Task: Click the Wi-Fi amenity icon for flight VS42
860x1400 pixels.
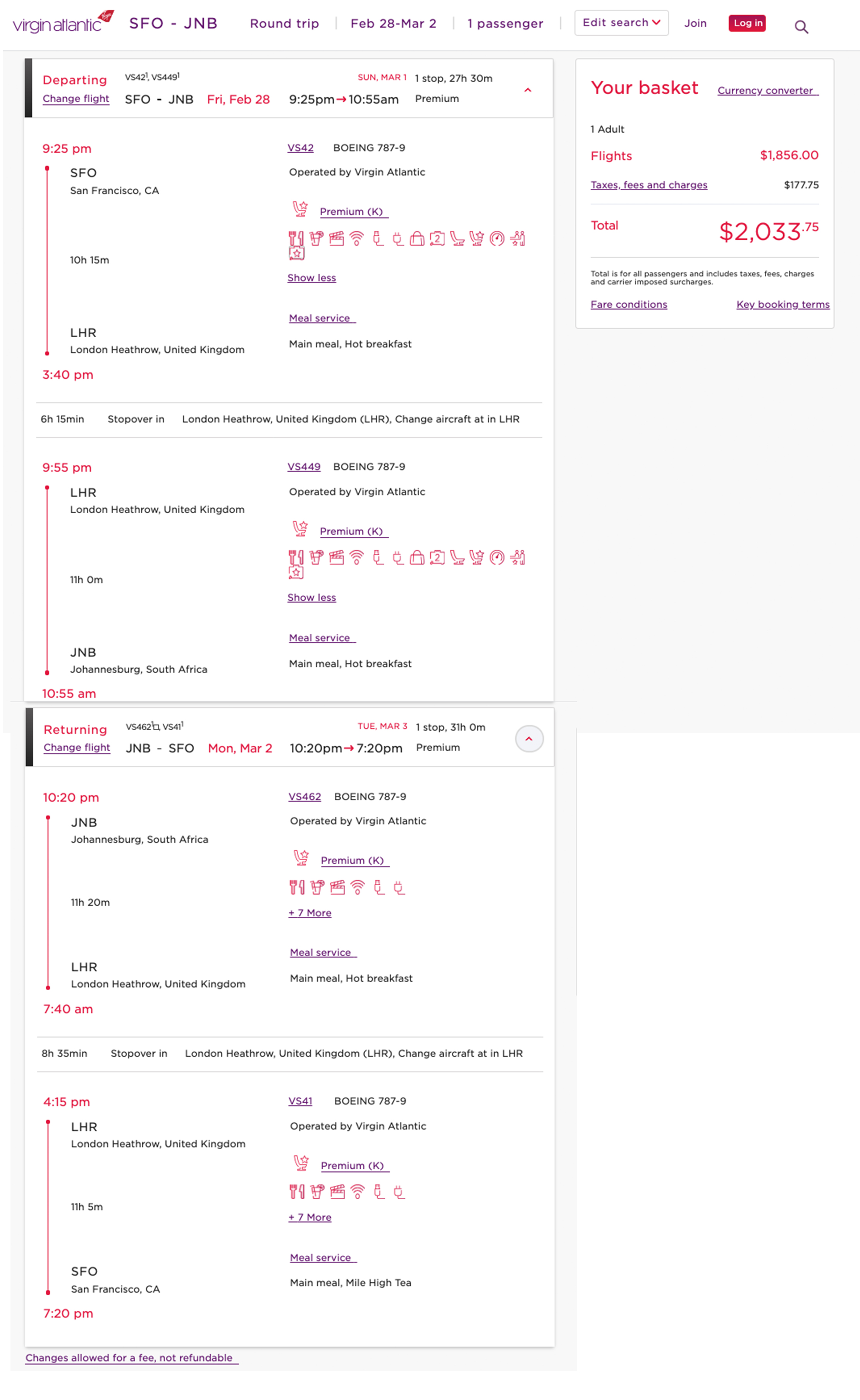Action: (357, 238)
